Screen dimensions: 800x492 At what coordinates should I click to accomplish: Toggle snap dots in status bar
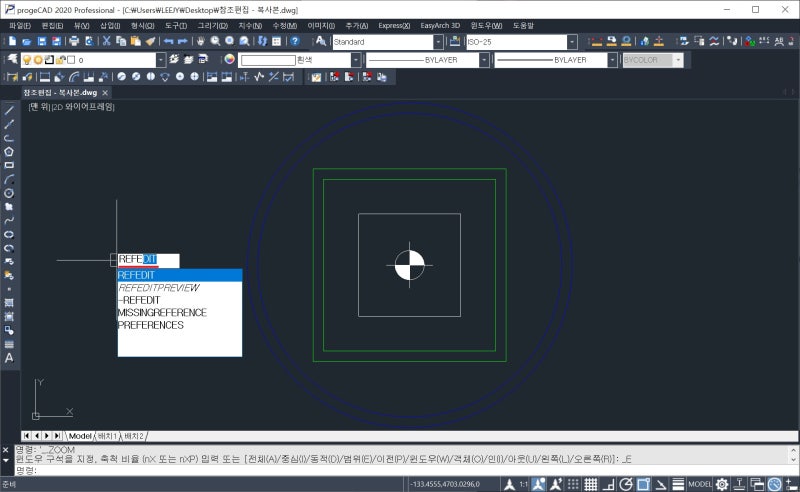pyautogui.click(x=573, y=484)
